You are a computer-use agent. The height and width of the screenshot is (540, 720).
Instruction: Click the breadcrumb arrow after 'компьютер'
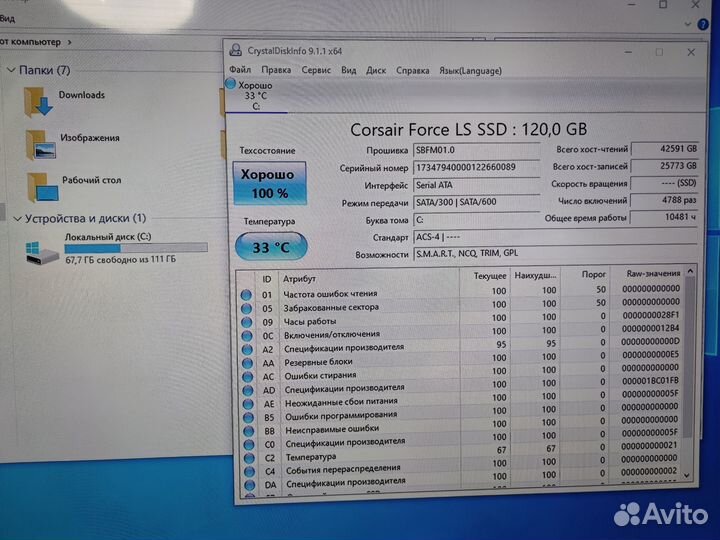(x=69, y=42)
